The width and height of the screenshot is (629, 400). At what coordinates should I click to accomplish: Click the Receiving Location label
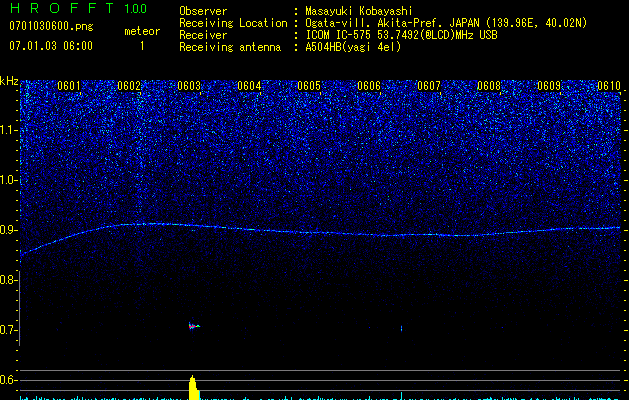(x=233, y=23)
